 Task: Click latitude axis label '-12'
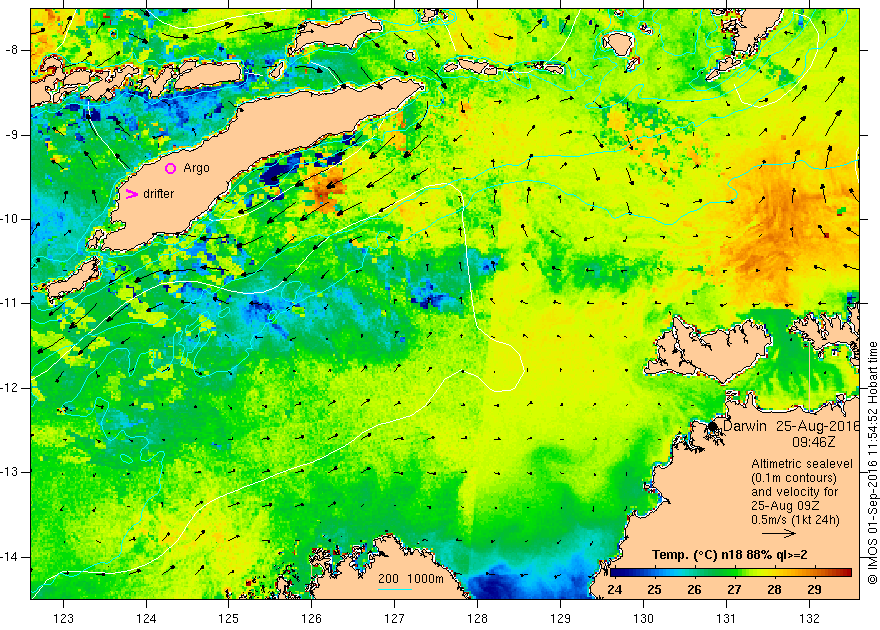(10, 388)
